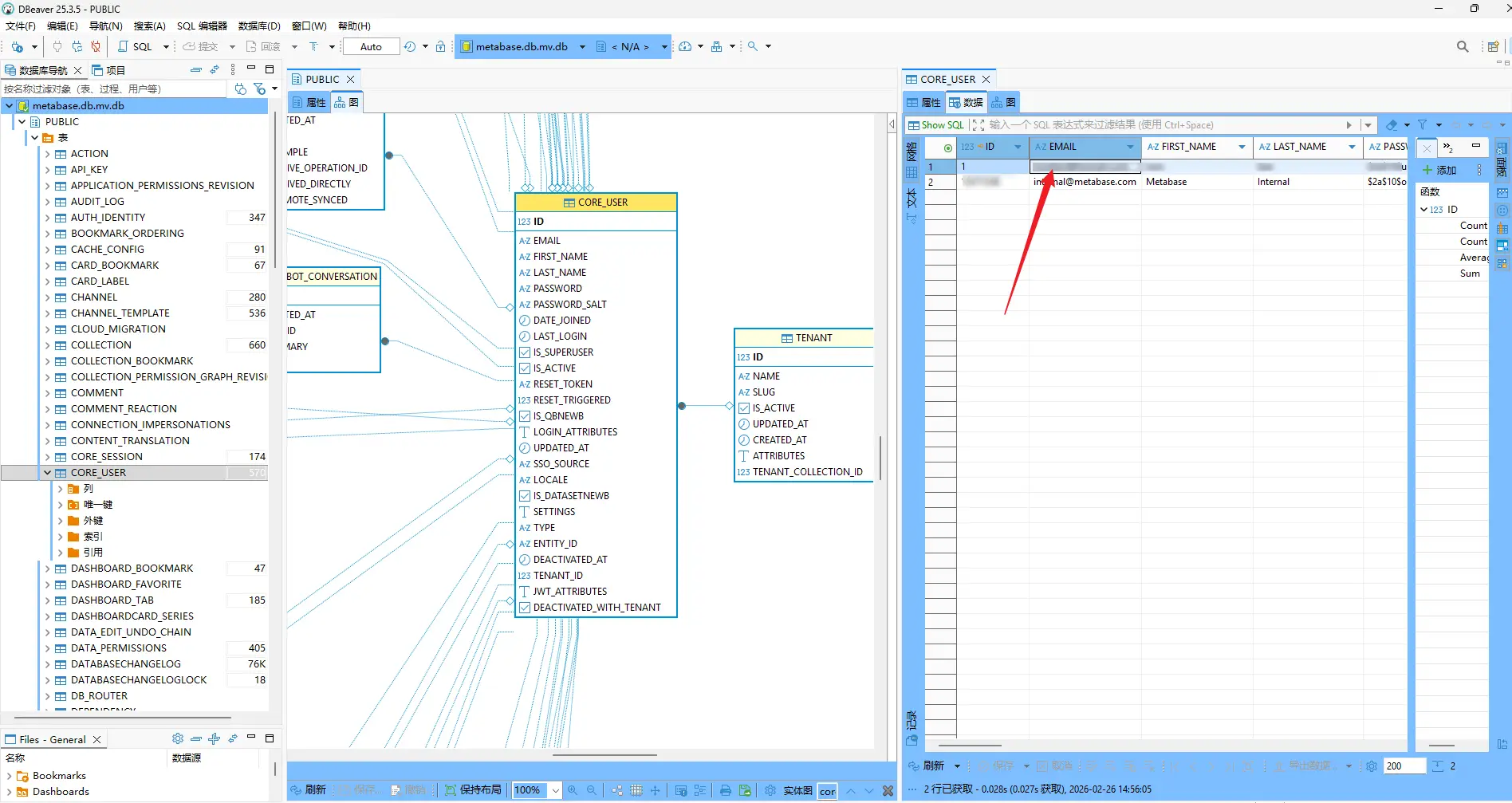Click the new database connection icon
Viewport: 1512px width, 803px height.
pyautogui.click(x=18, y=47)
